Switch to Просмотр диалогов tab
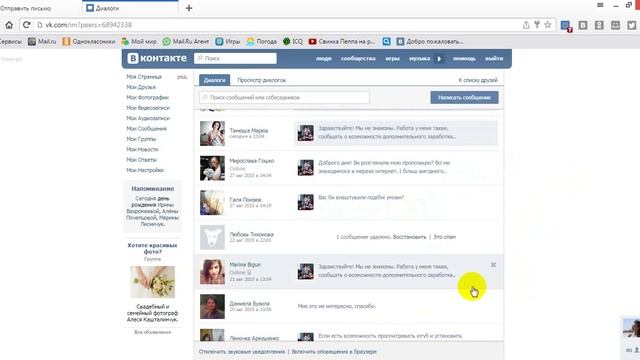This screenshot has height=360, width=640. (x=262, y=80)
